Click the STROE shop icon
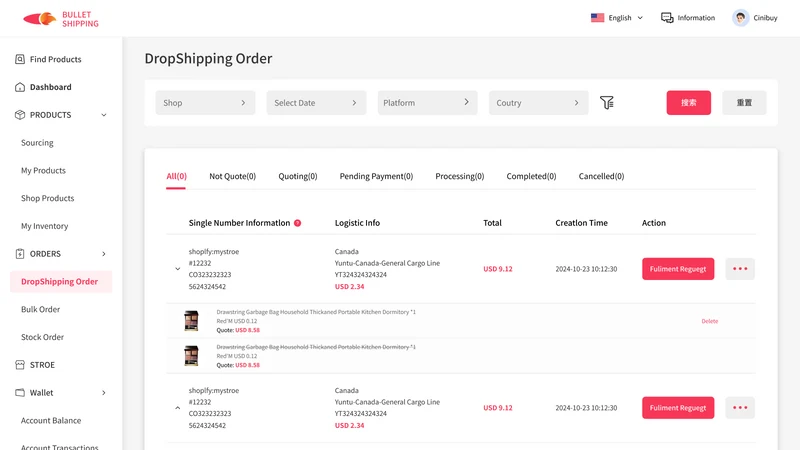The height and width of the screenshot is (450, 800). click(20, 365)
